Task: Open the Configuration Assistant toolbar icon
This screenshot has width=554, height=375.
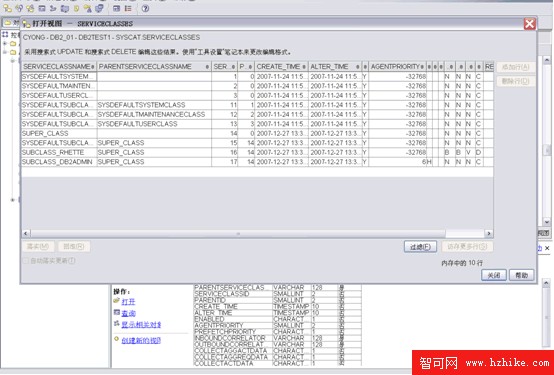Action: click(100, 8)
